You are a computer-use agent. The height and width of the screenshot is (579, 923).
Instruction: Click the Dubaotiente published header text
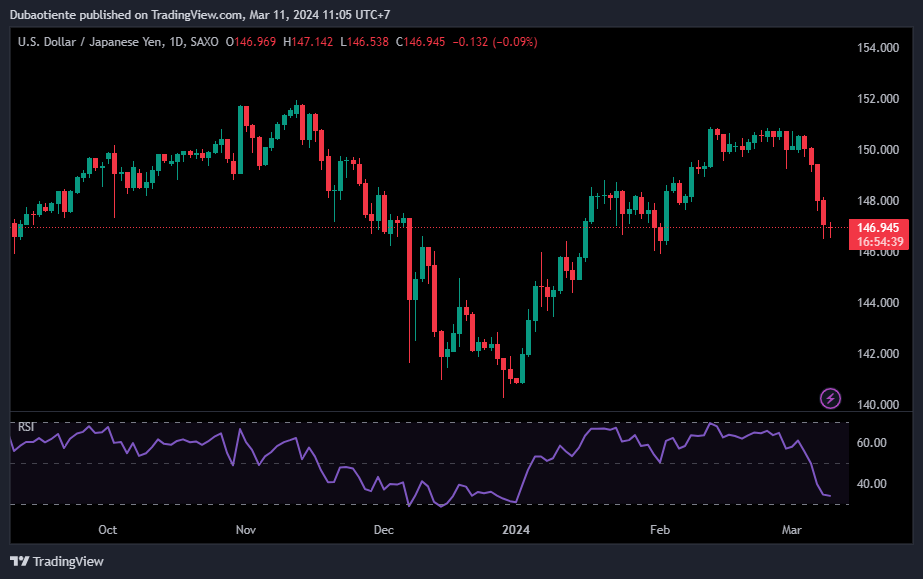pos(200,15)
